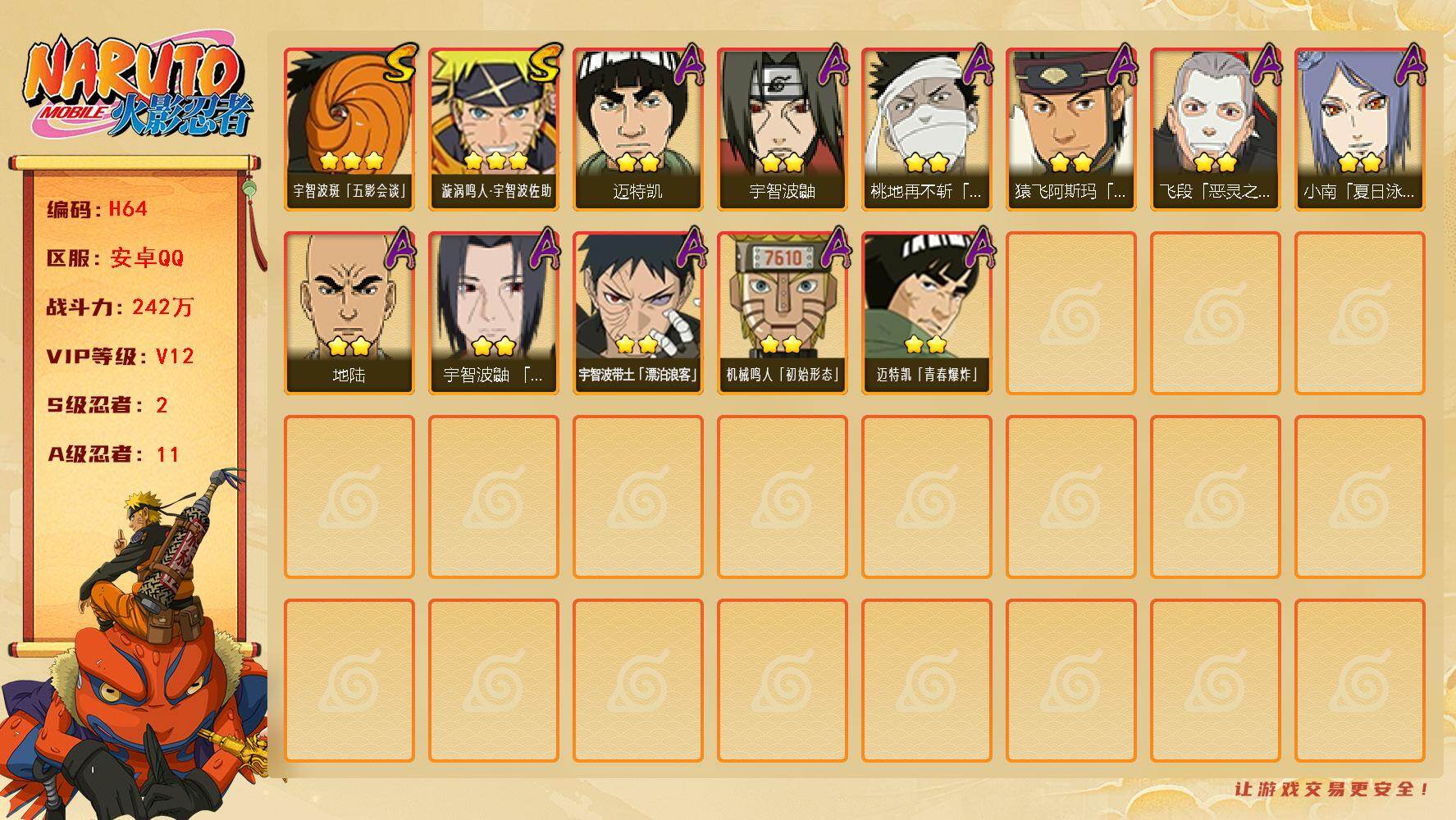
Task: Open the 宇智波带土「漂泊浪客」 card
Action: [637, 313]
